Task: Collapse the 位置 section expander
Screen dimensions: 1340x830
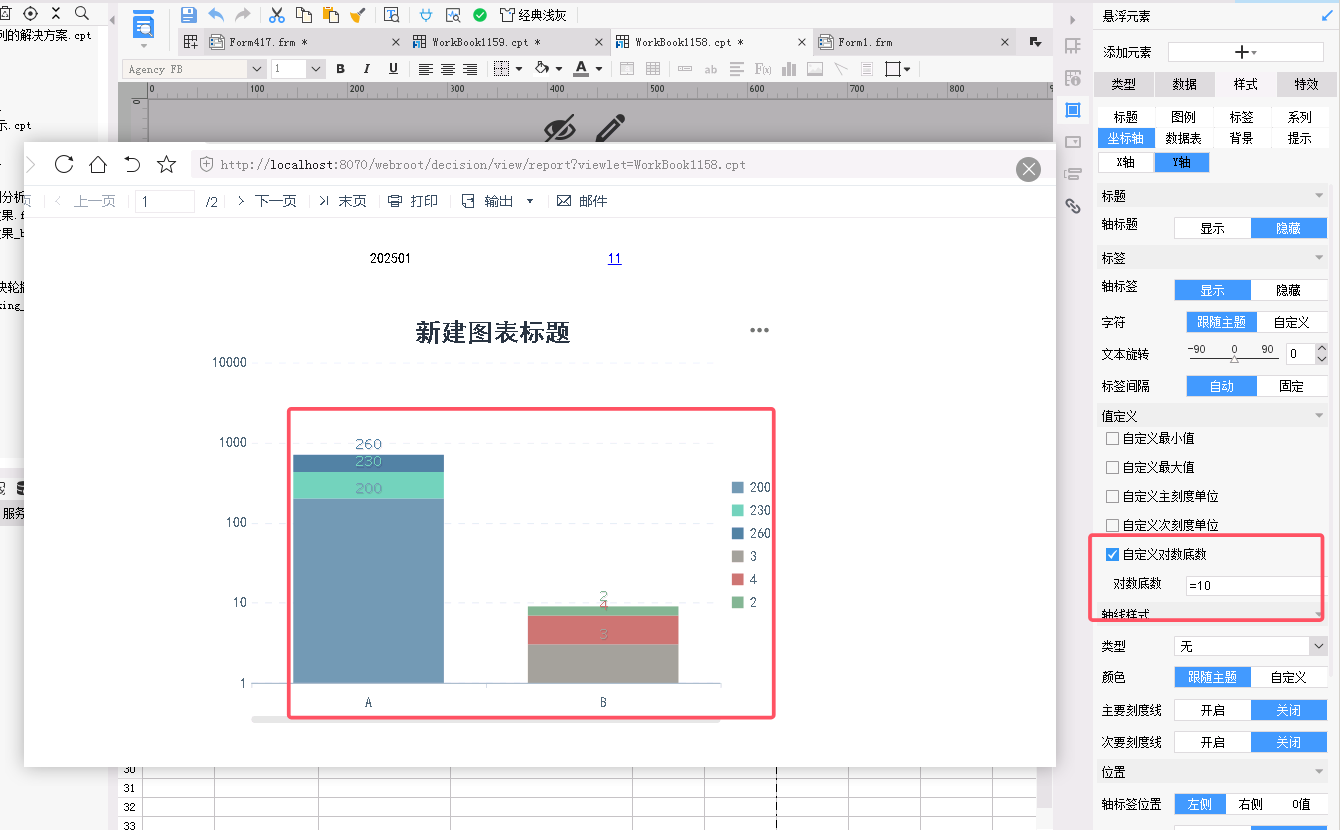Action: [1319, 772]
